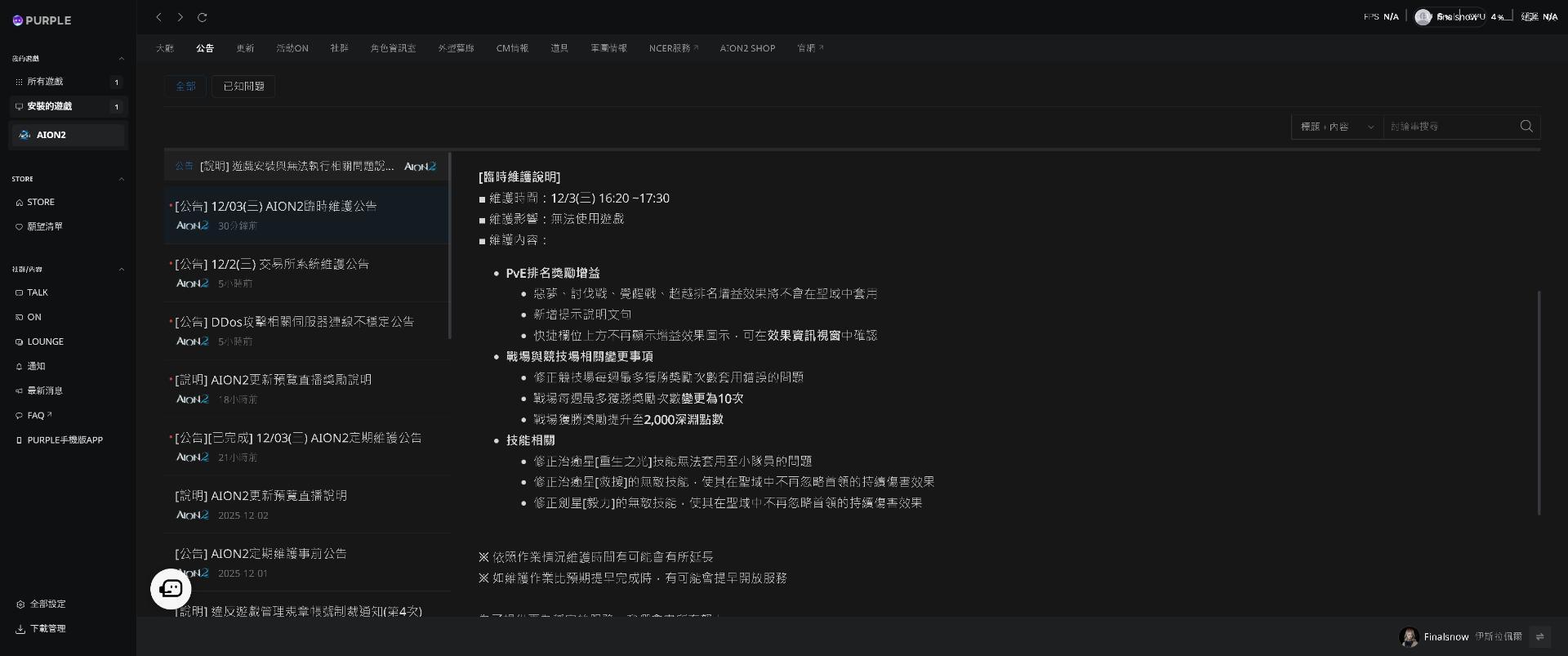Image resolution: width=1568 pixels, height=656 pixels.
Task: Open the 道具 tab
Action: 559,48
